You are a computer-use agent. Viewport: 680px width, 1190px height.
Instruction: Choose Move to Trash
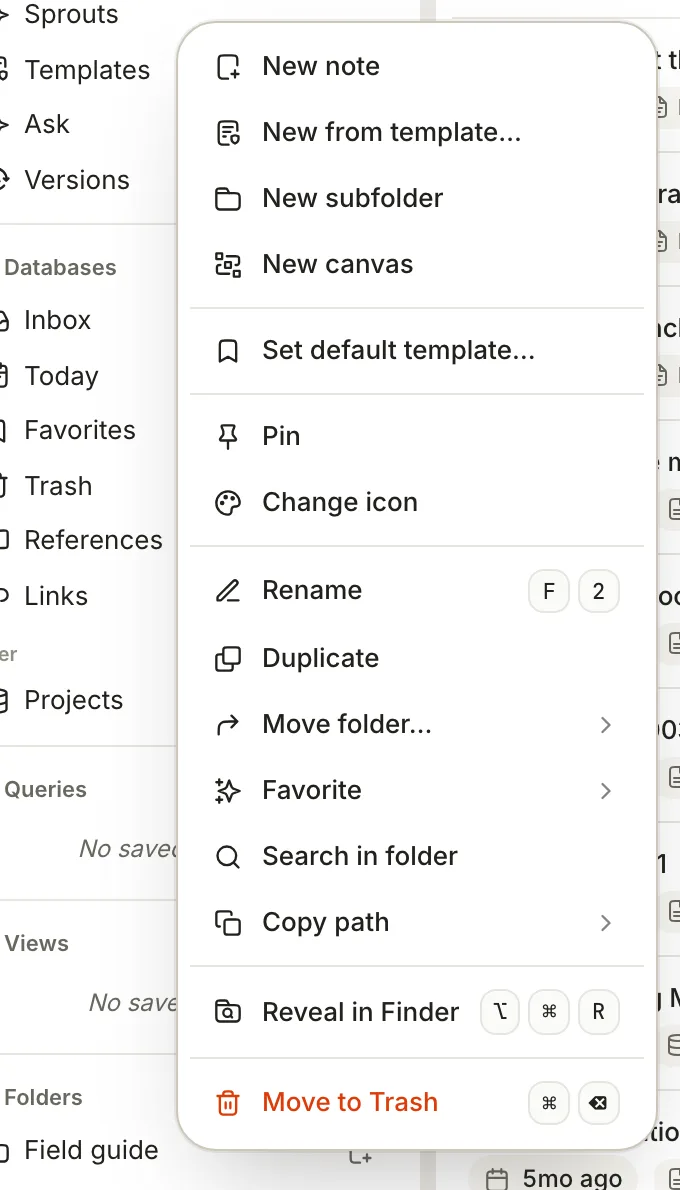[417, 1103]
